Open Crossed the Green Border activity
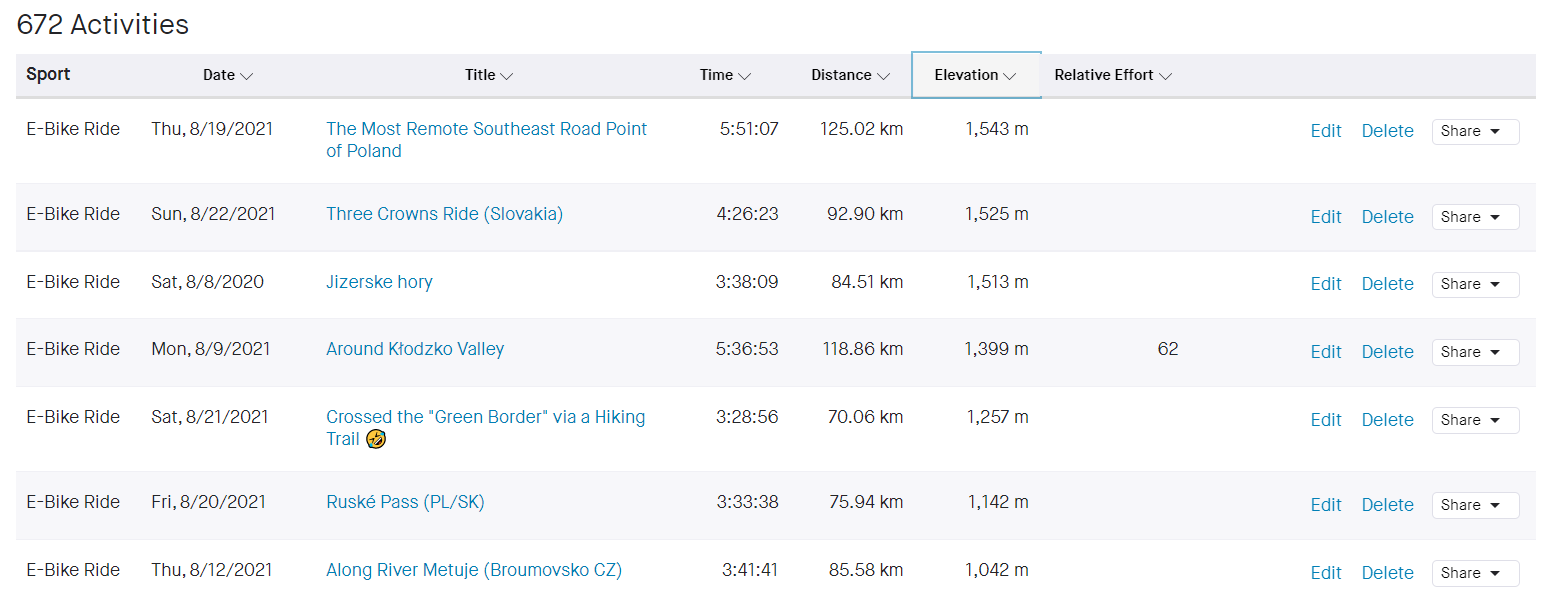Viewport: 1551px width, 607px height. point(485,417)
